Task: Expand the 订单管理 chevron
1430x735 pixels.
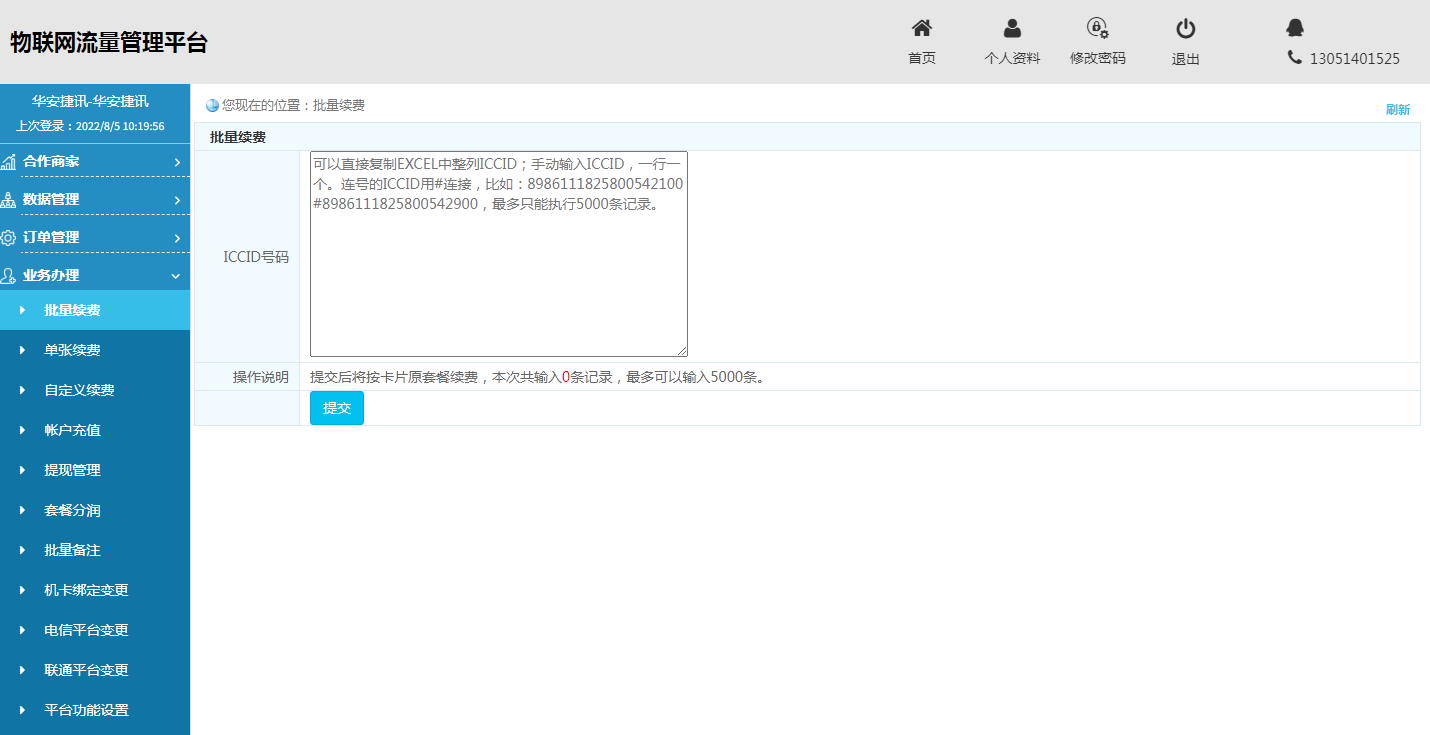Action: tap(177, 237)
